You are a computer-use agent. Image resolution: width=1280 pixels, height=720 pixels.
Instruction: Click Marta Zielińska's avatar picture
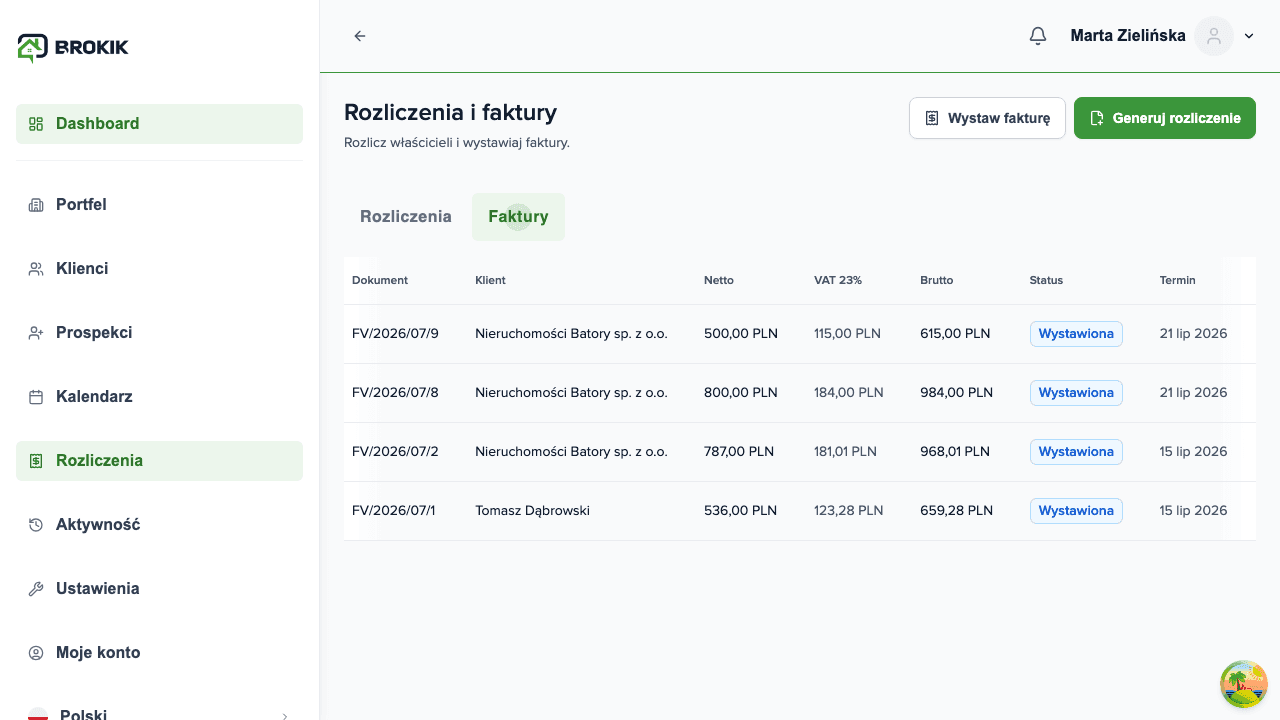pos(1214,36)
